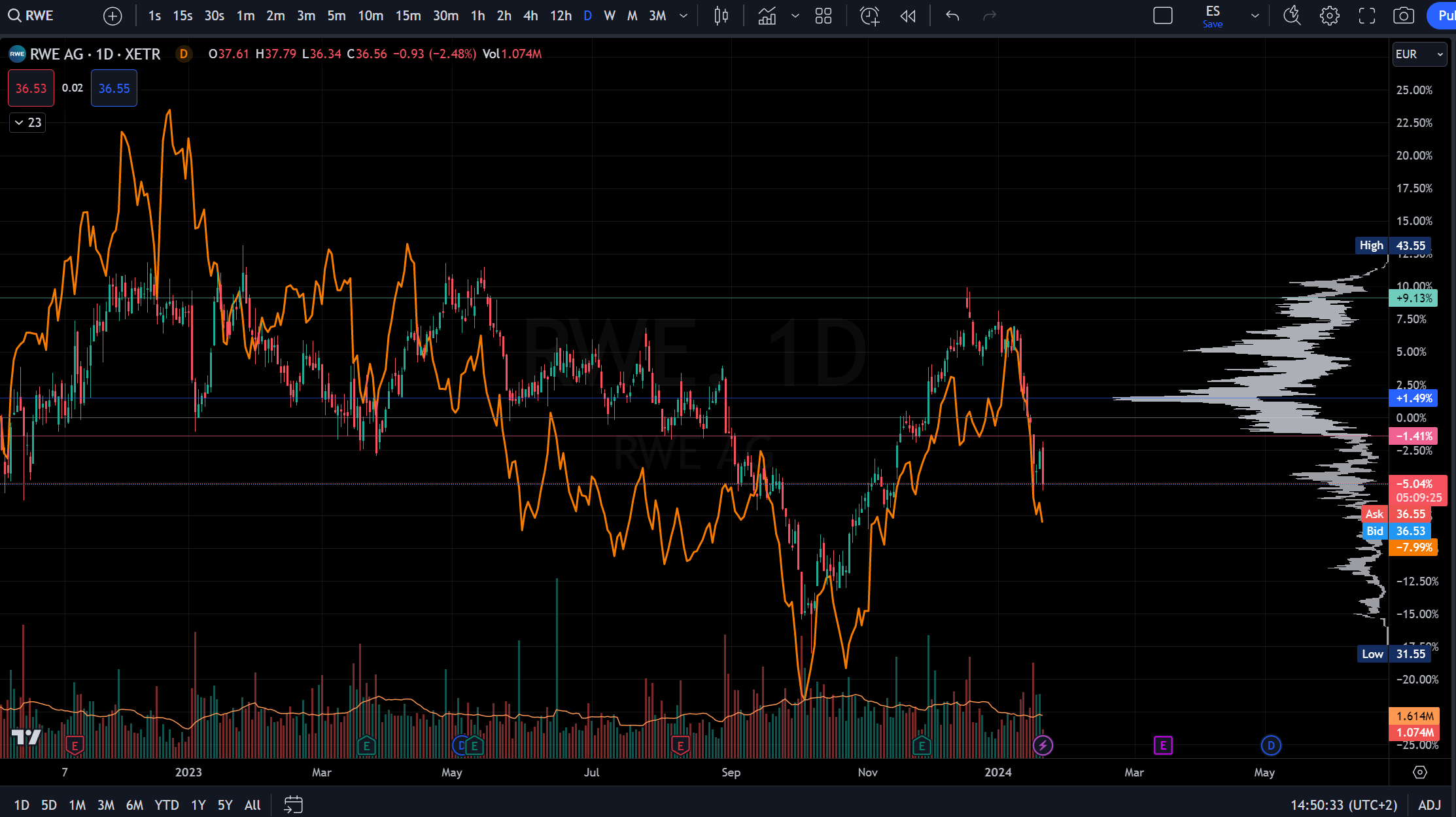Create a new price alert
The image size is (1456, 817).
[869, 16]
